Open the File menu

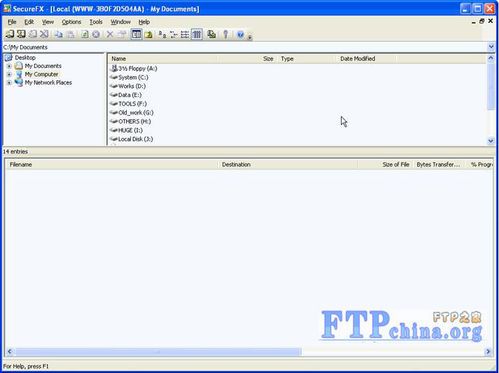click(x=12, y=22)
